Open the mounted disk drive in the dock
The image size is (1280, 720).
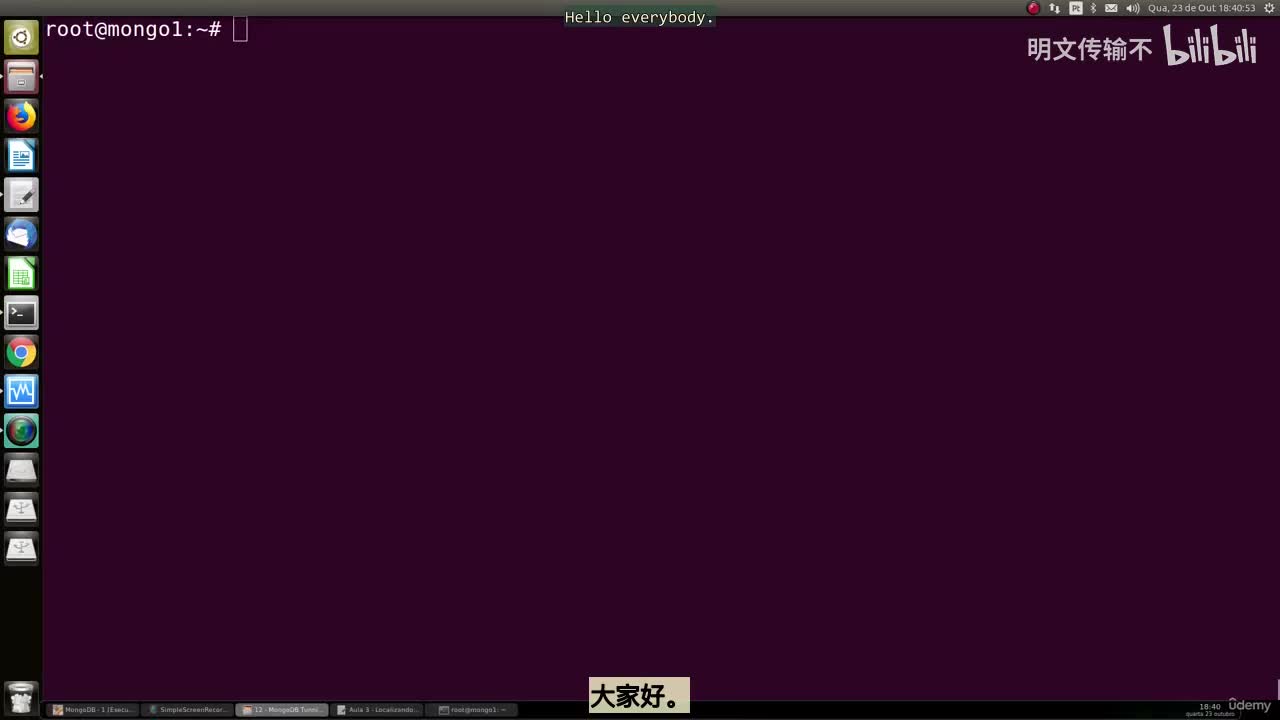(x=21, y=470)
